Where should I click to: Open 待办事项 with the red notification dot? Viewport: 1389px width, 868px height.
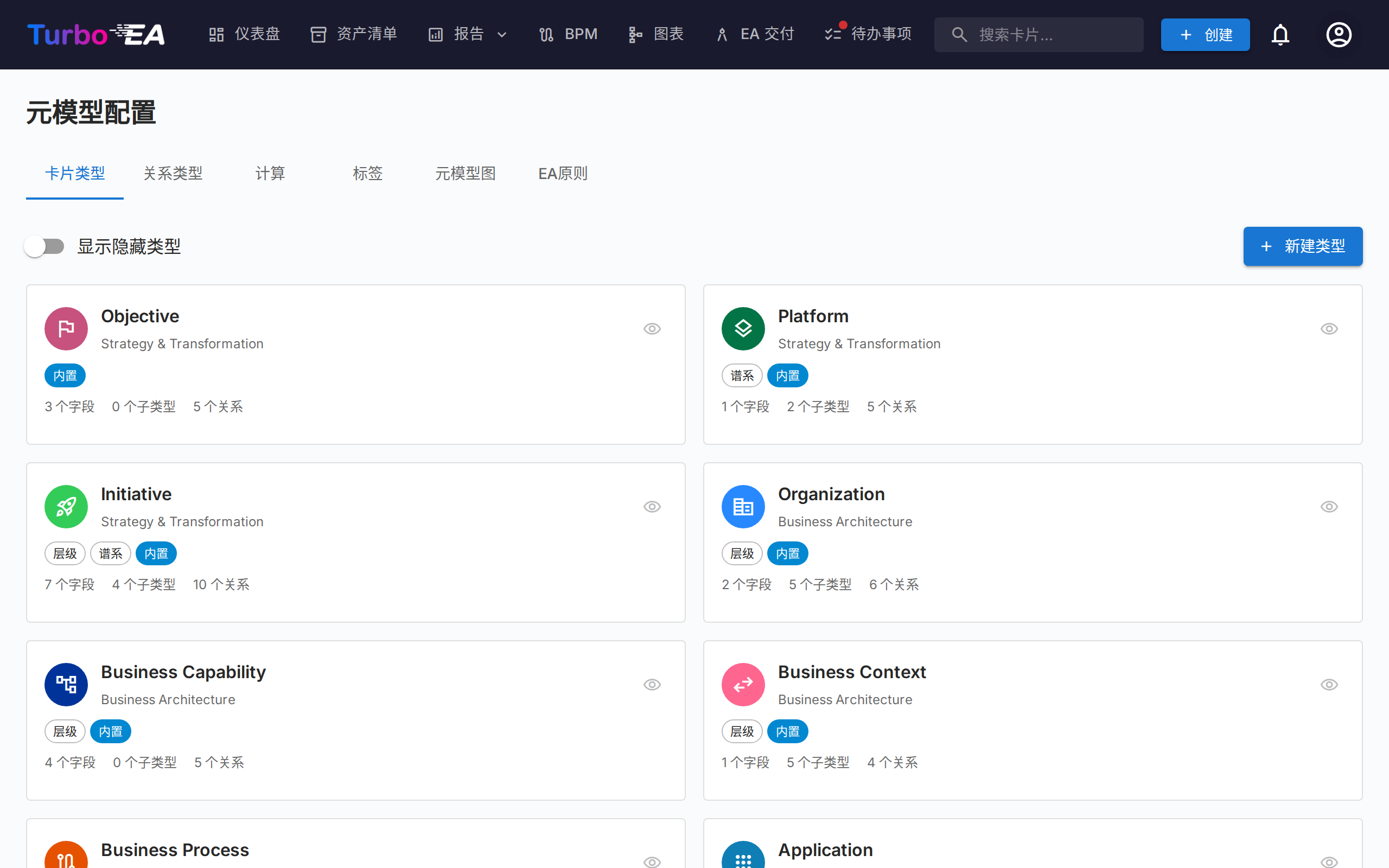866,34
